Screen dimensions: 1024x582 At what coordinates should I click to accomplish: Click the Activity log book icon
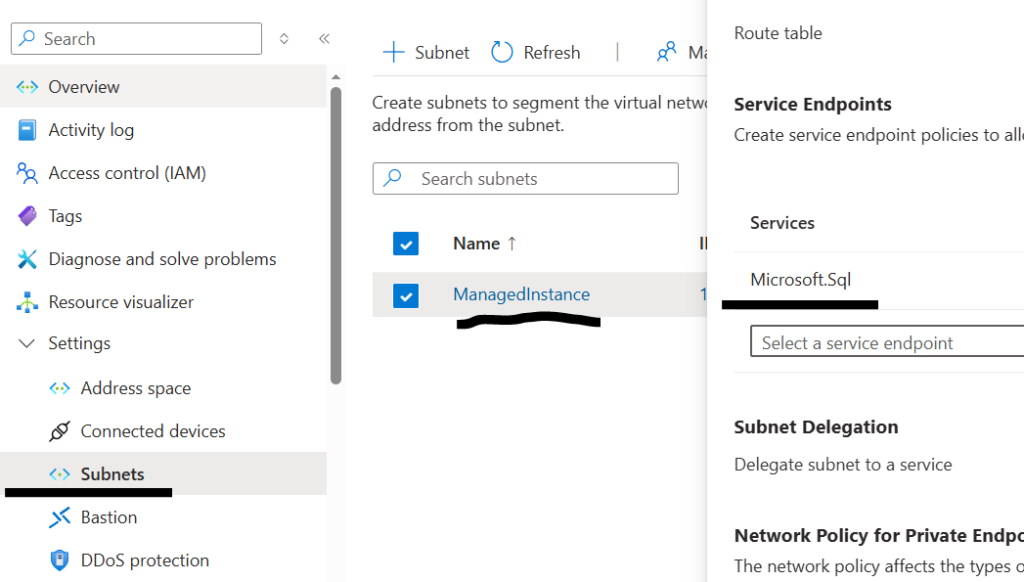[27, 130]
